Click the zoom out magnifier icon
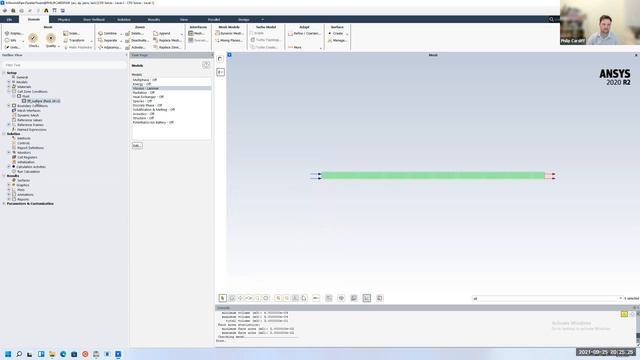The image size is (640, 360). tap(287, 298)
